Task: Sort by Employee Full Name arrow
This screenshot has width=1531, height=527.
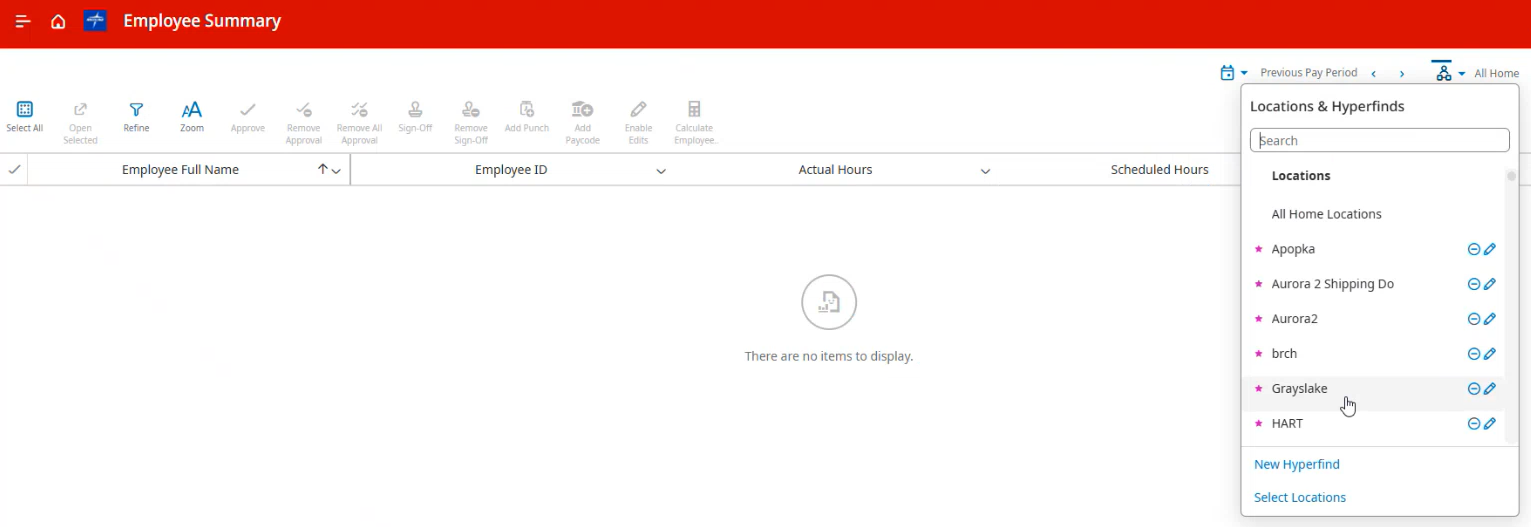Action: click(322, 170)
